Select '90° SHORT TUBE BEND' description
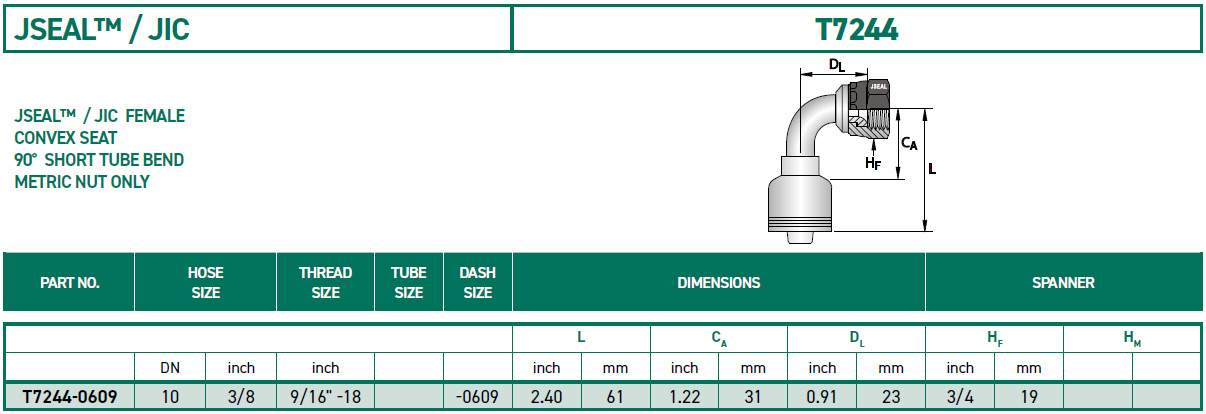 click(99, 160)
